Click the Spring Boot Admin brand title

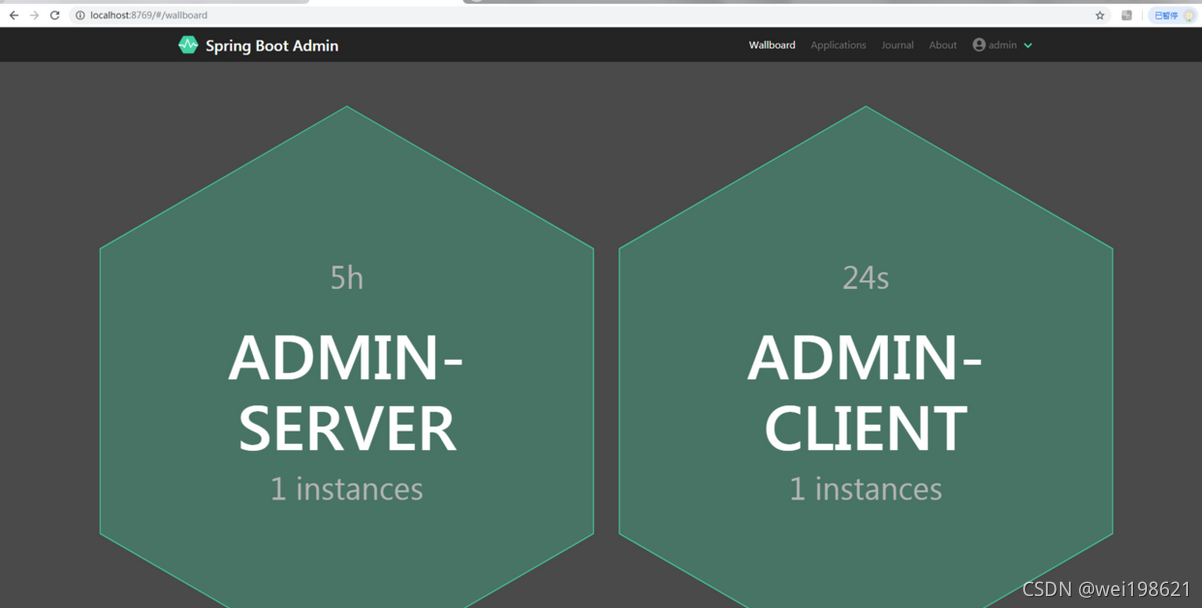point(272,46)
